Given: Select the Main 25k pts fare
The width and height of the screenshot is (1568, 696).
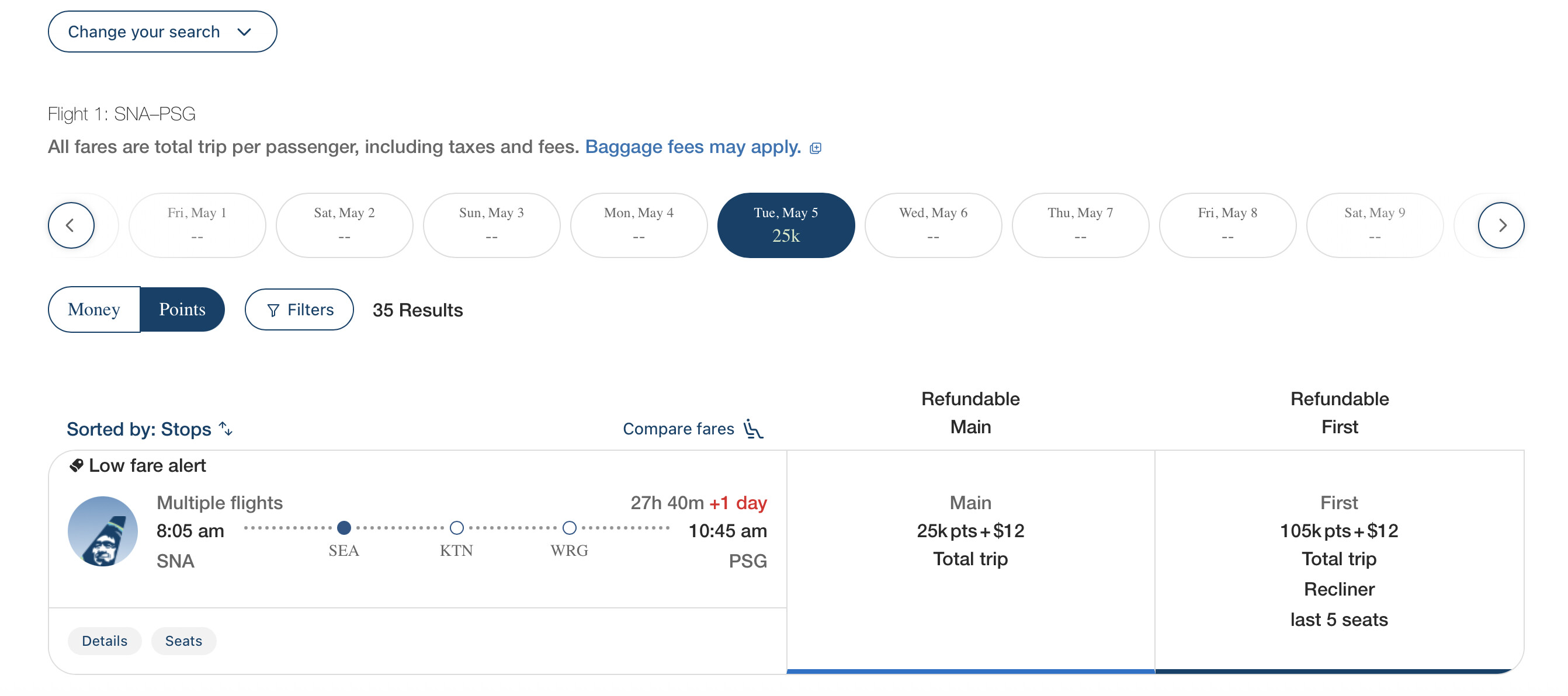Looking at the screenshot, I should 970,531.
